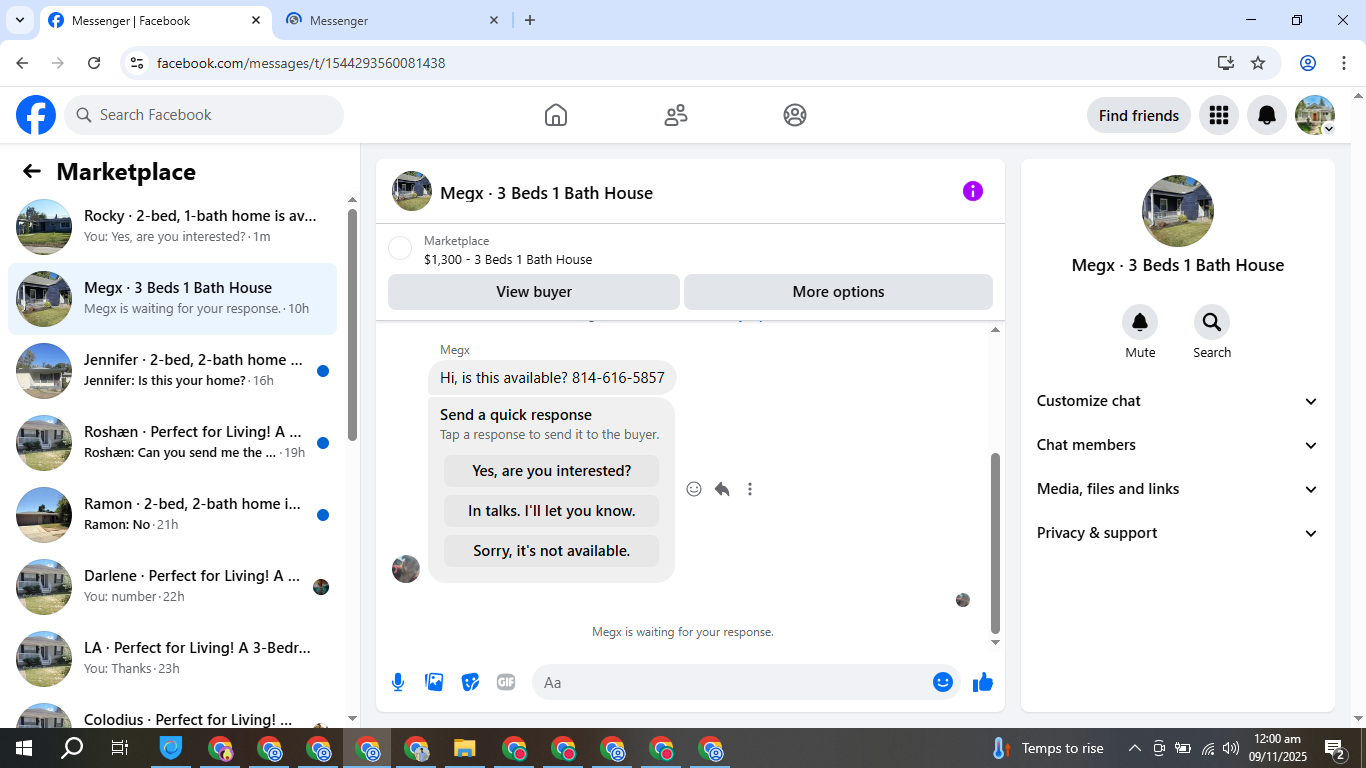Viewport: 1366px width, 768px height.
Task: View site information icon in address bar
Action: (138, 63)
